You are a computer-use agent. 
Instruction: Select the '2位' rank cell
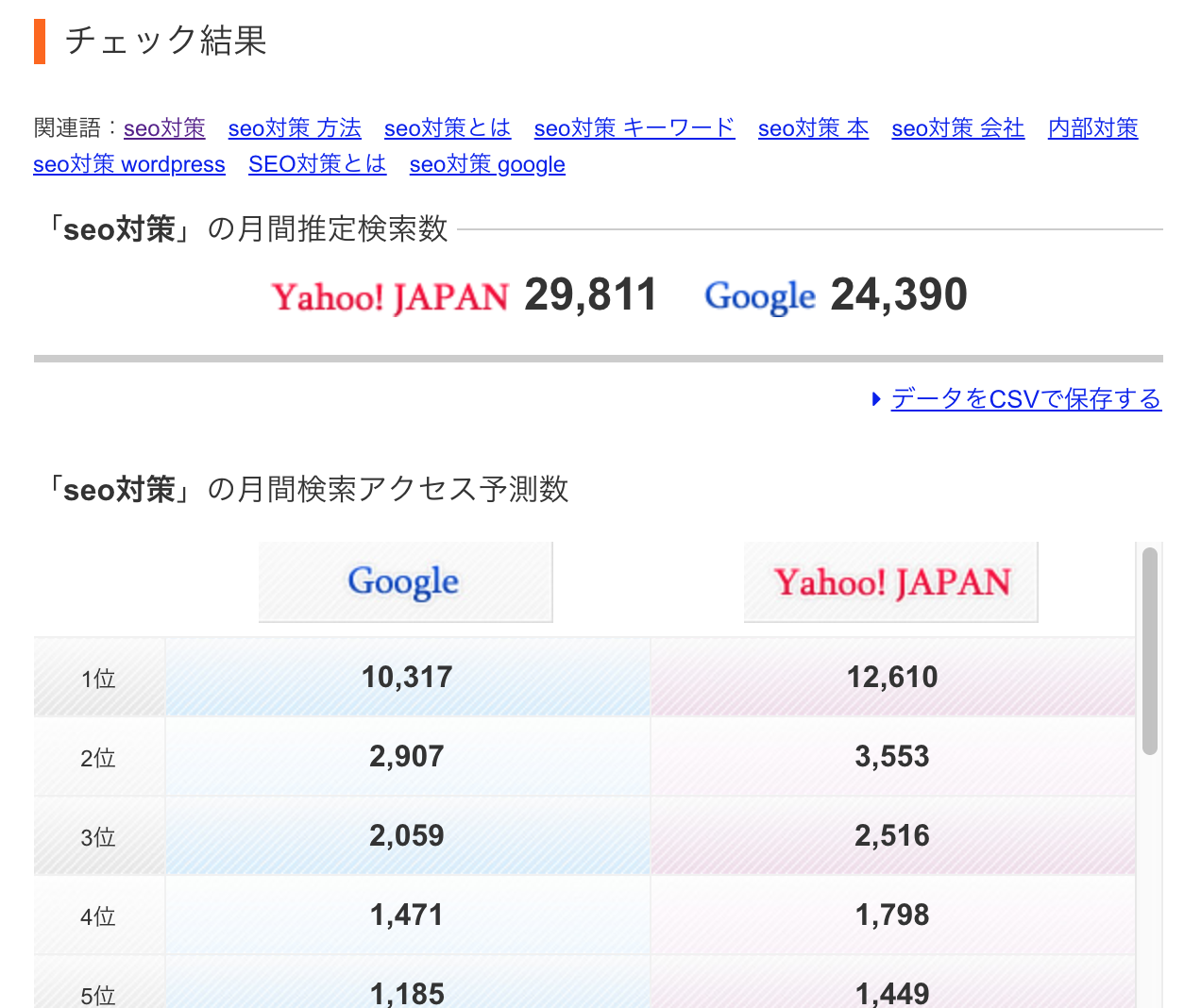[99, 757]
